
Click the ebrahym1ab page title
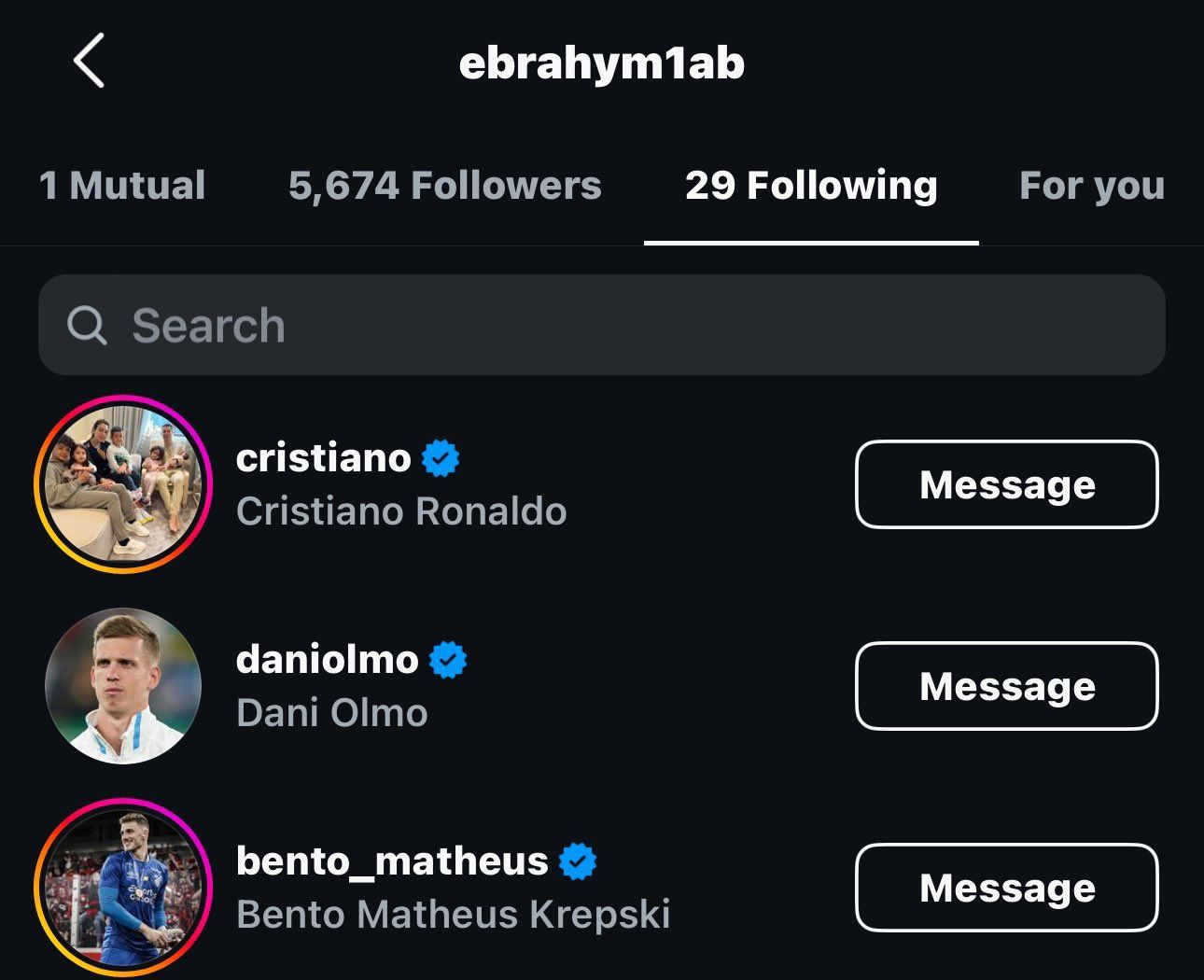602,63
